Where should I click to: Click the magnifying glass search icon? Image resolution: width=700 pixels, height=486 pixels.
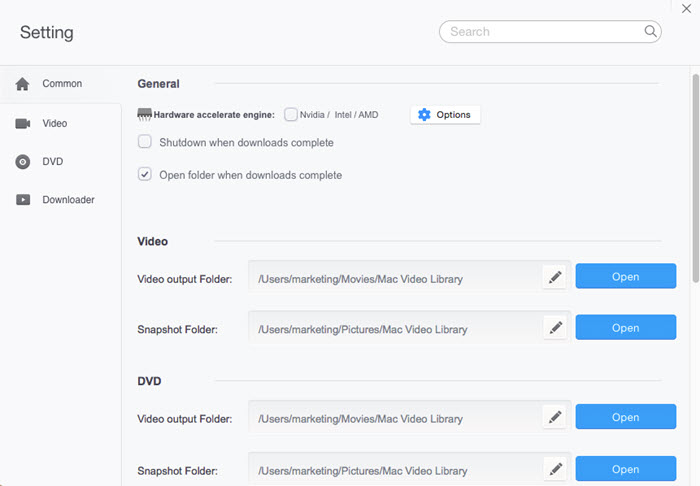[651, 32]
